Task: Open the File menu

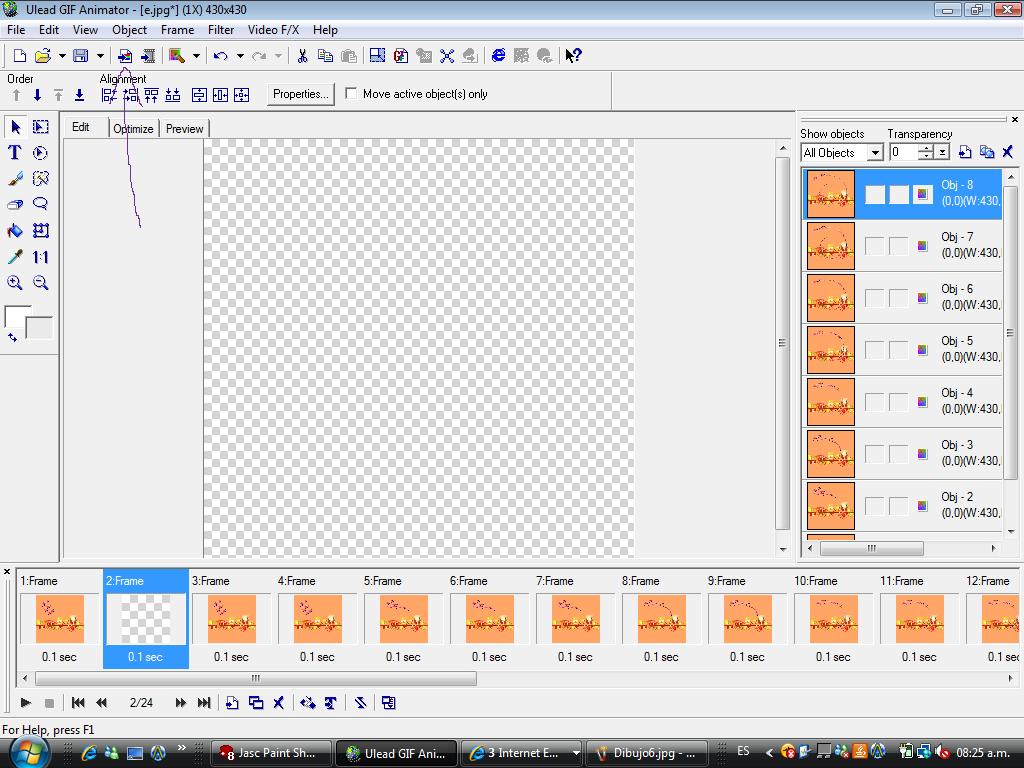Action: 16,30
